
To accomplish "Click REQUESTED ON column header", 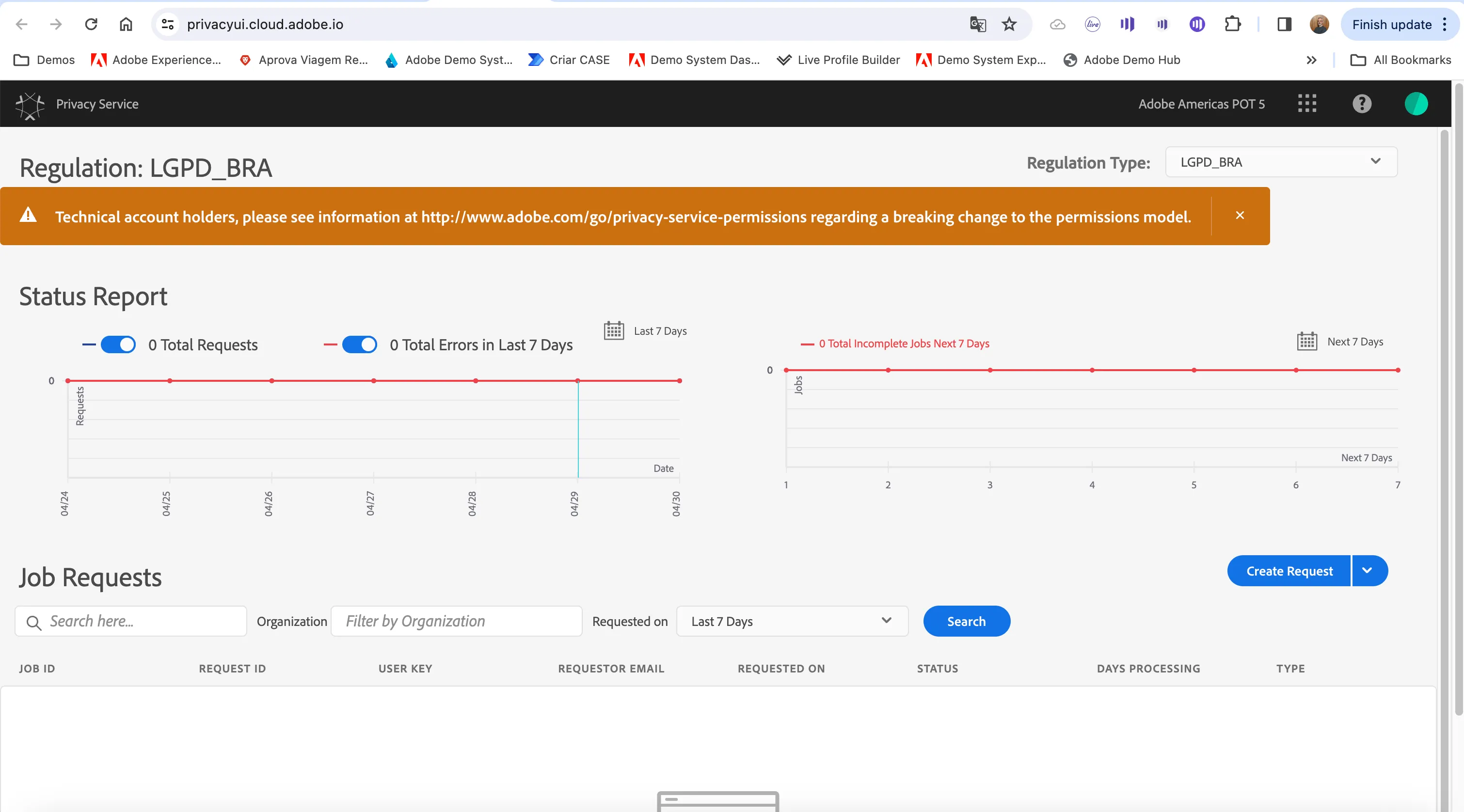I will coord(781,668).
